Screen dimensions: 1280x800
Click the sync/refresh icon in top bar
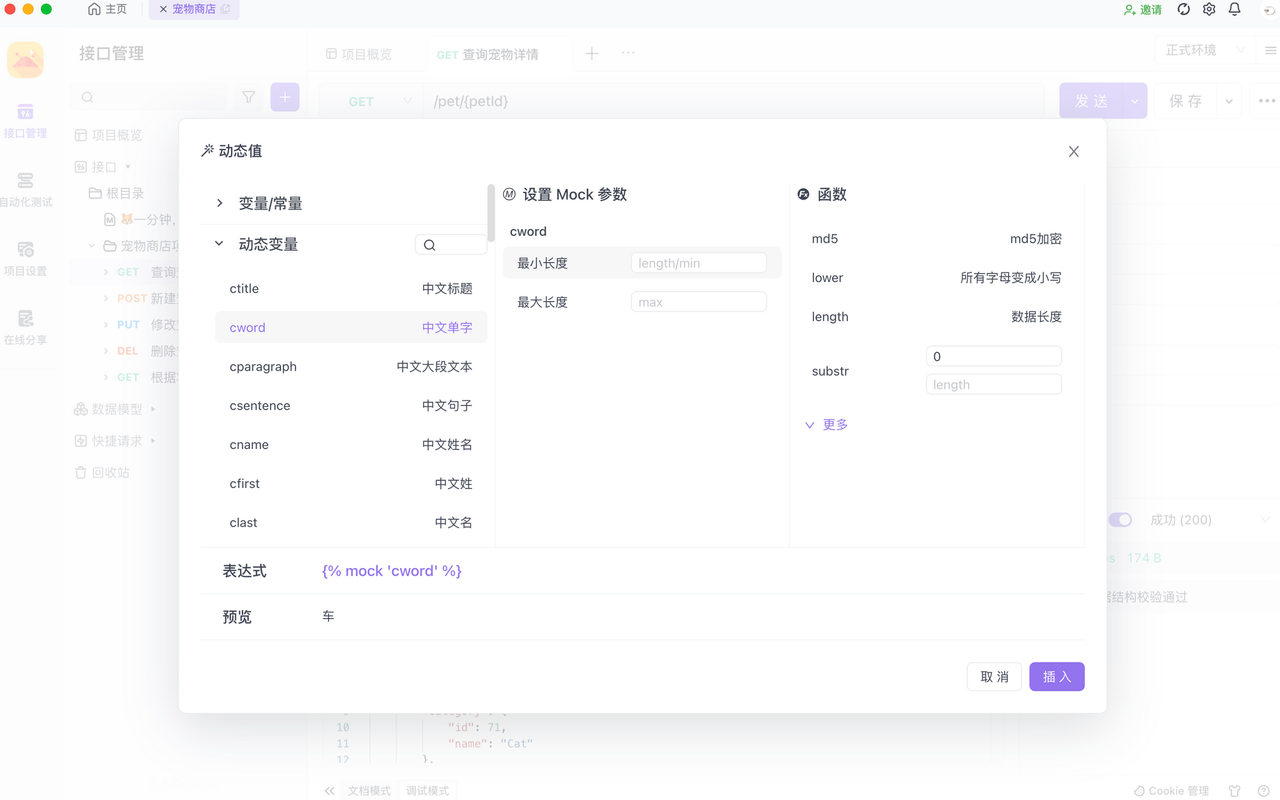pos(1183,9)
